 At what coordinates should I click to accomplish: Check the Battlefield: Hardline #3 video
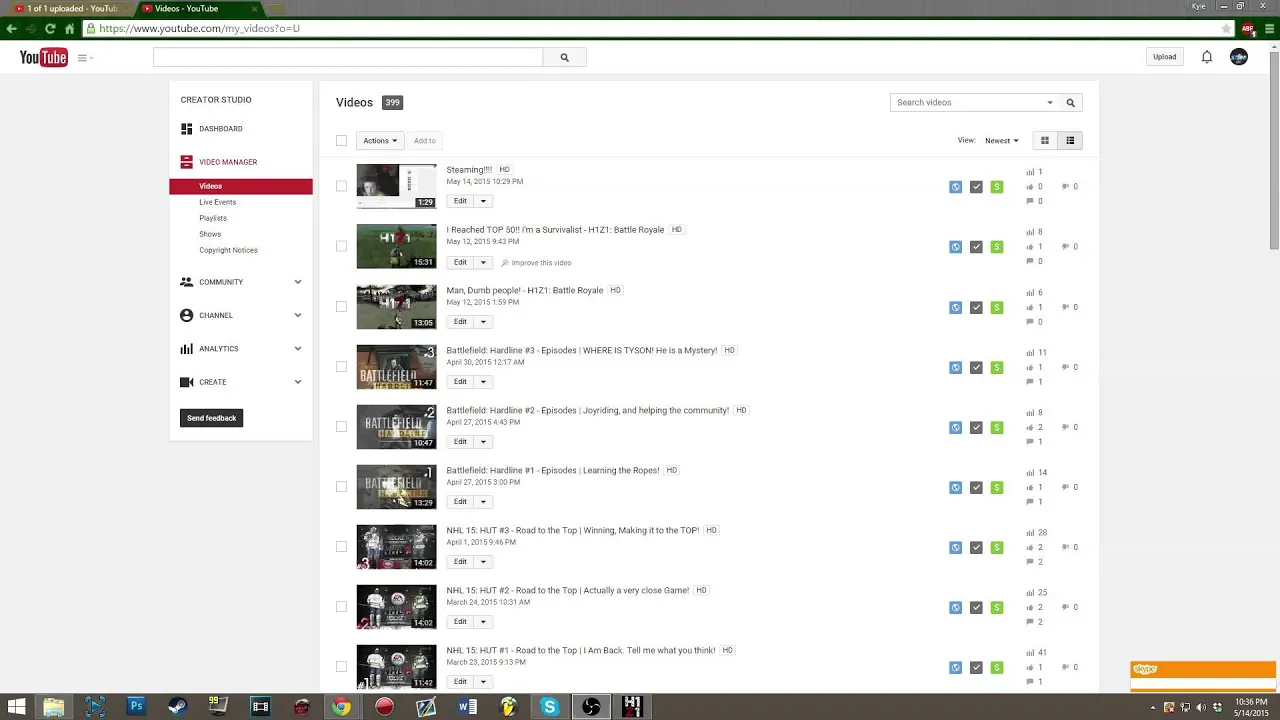tap(341, 366)
